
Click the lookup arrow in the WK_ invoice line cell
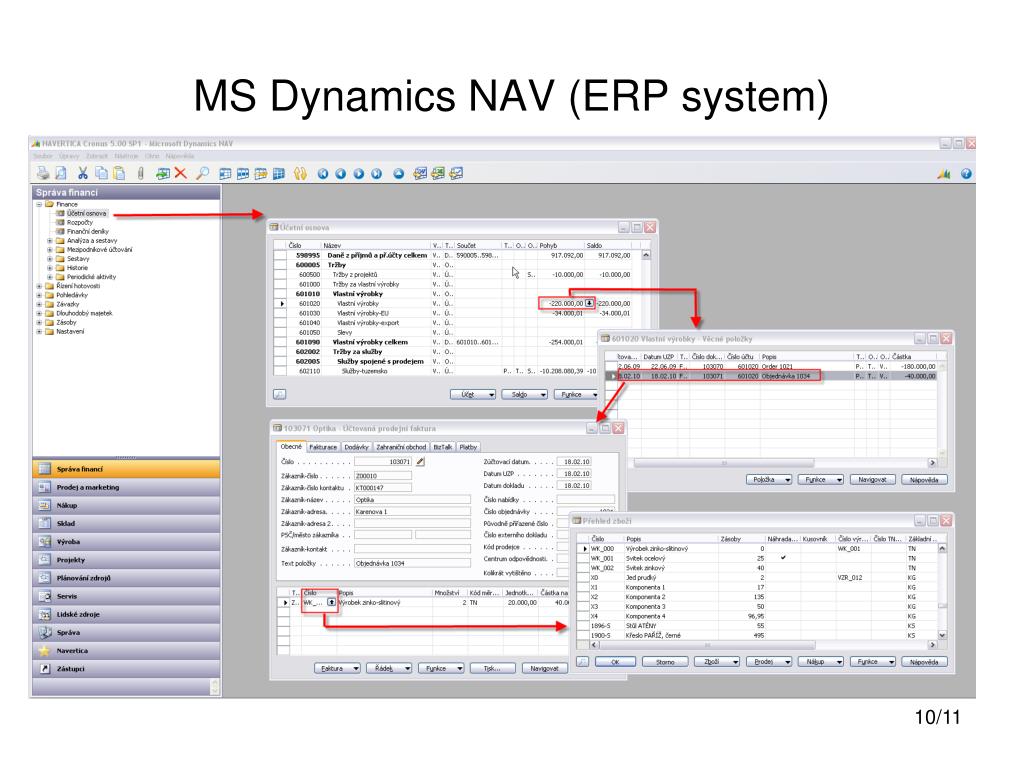click(331, 602)
